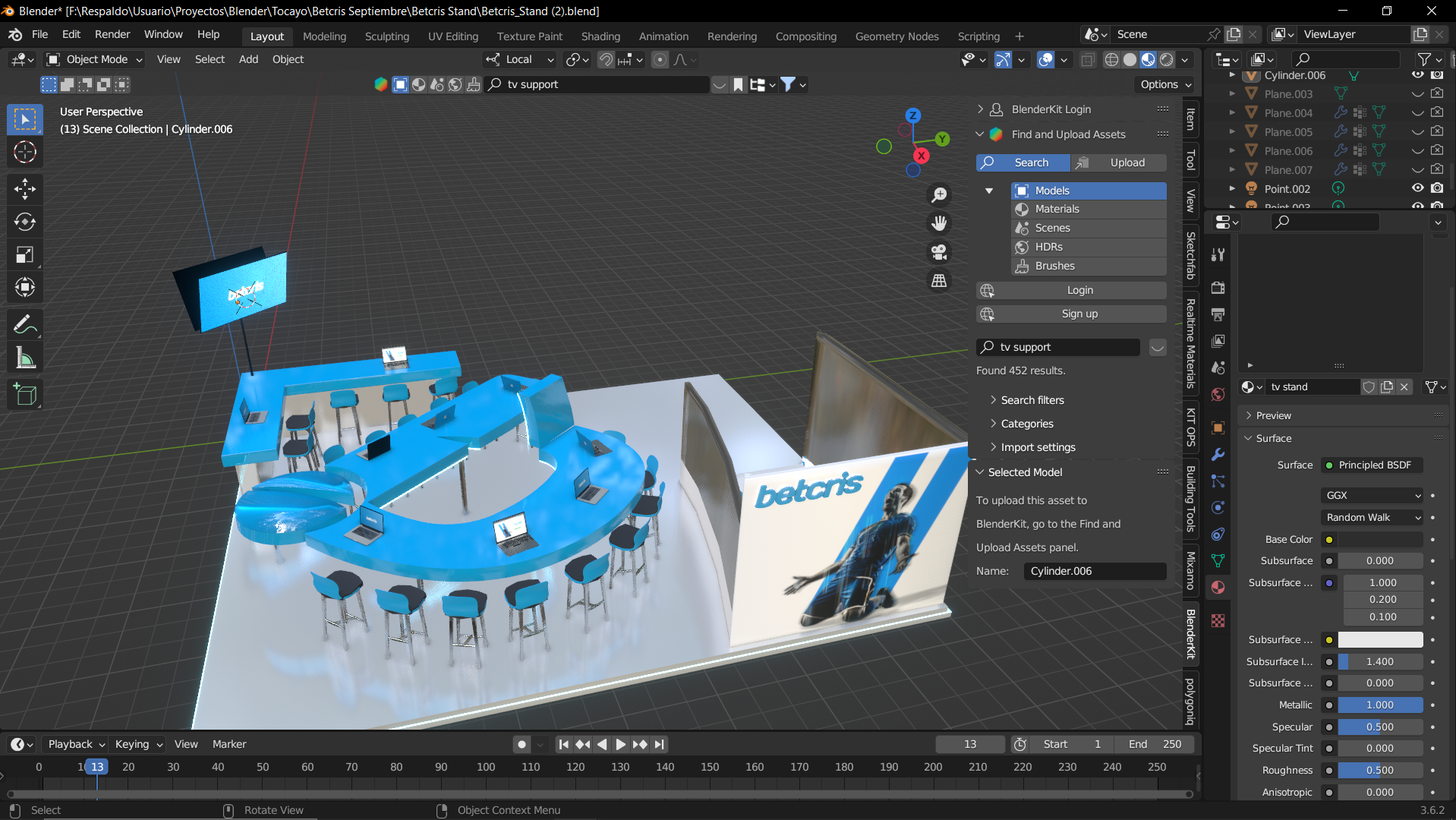This screenshot has height=820, width=1456.
Task: Click the Z axis on navigation gizmo
Action: (x=913, y=115)
